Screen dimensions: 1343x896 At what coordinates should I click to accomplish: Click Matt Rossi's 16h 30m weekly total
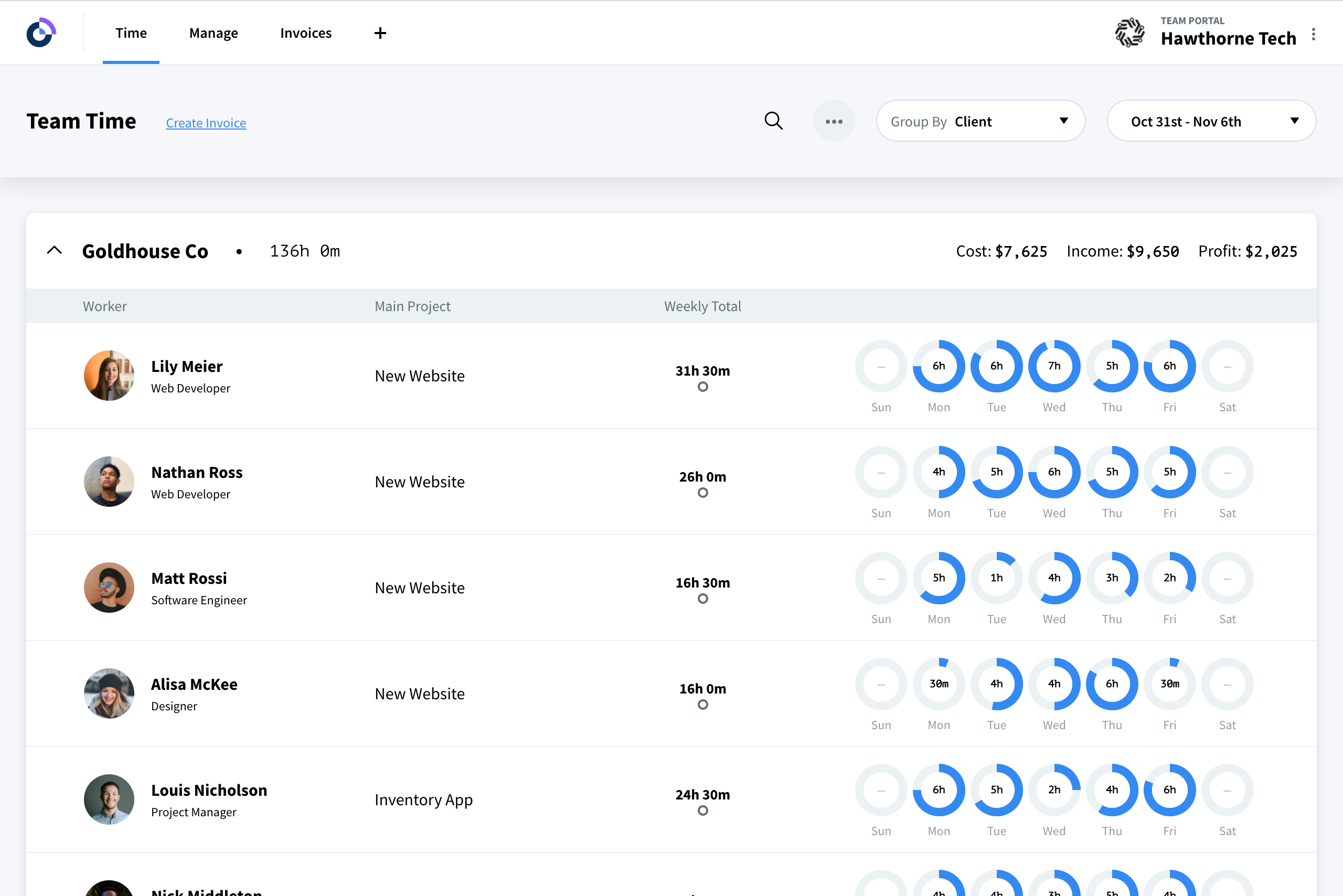703,583
